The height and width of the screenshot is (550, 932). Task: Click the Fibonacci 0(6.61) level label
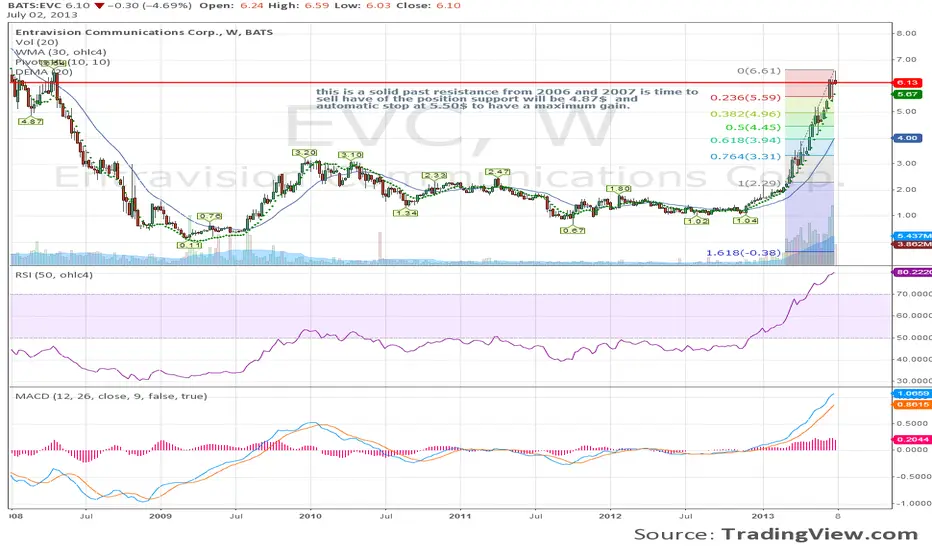click(x=759, y=71)
